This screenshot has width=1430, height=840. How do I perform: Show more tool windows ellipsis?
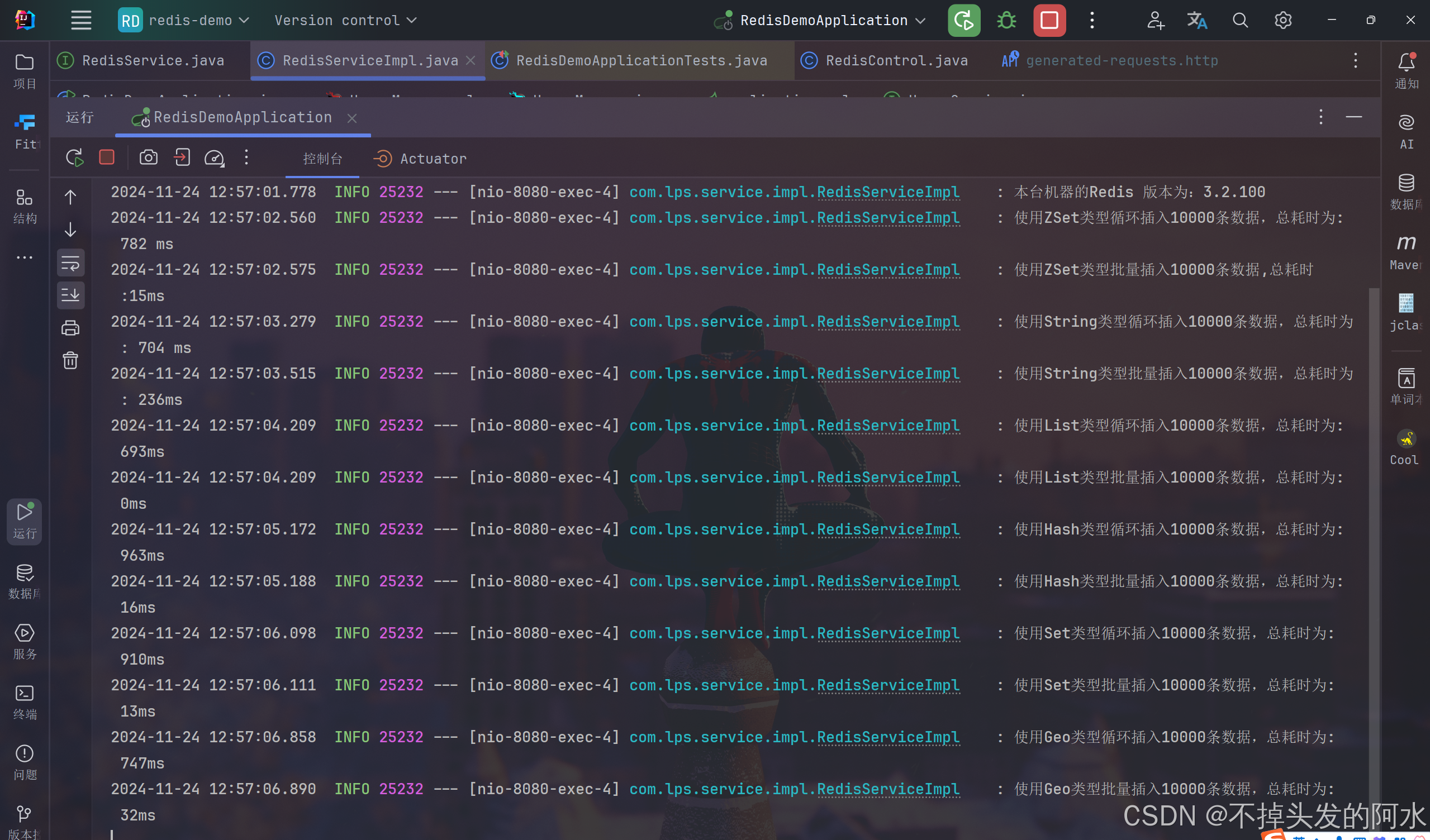25,257
